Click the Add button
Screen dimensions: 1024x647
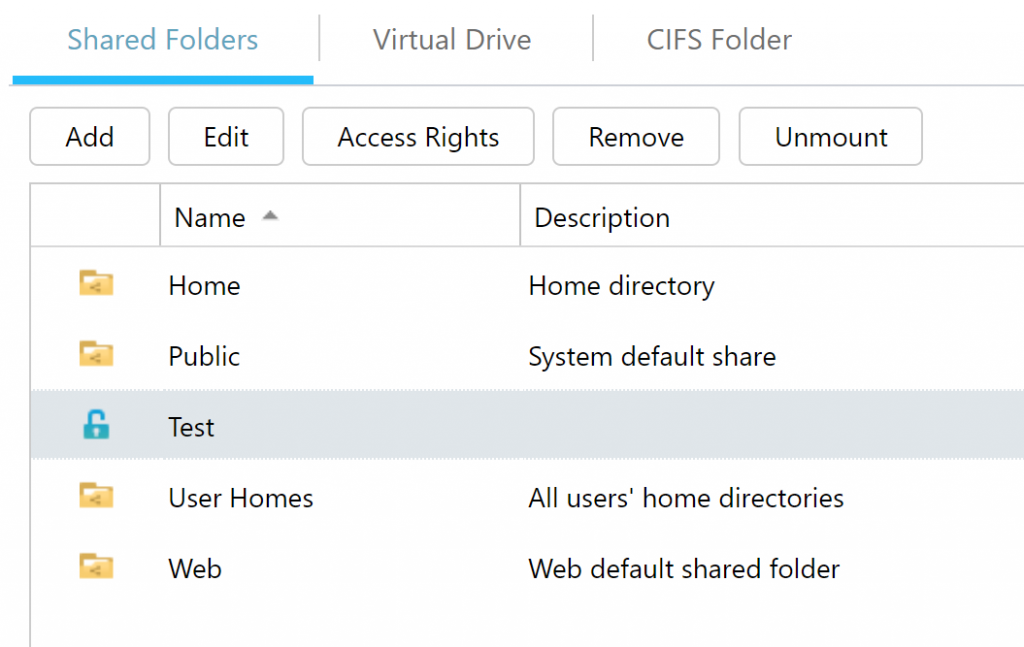tap(89, 136)
